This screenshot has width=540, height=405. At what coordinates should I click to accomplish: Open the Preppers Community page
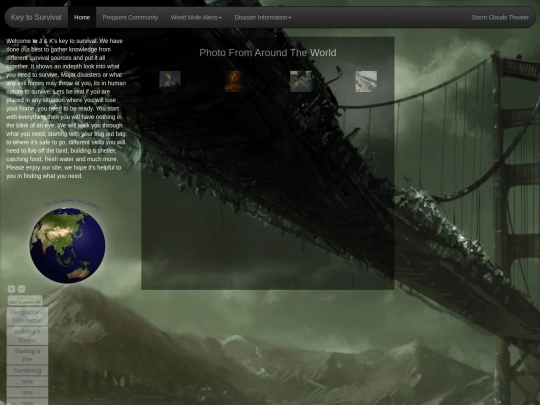click(130, 17)
